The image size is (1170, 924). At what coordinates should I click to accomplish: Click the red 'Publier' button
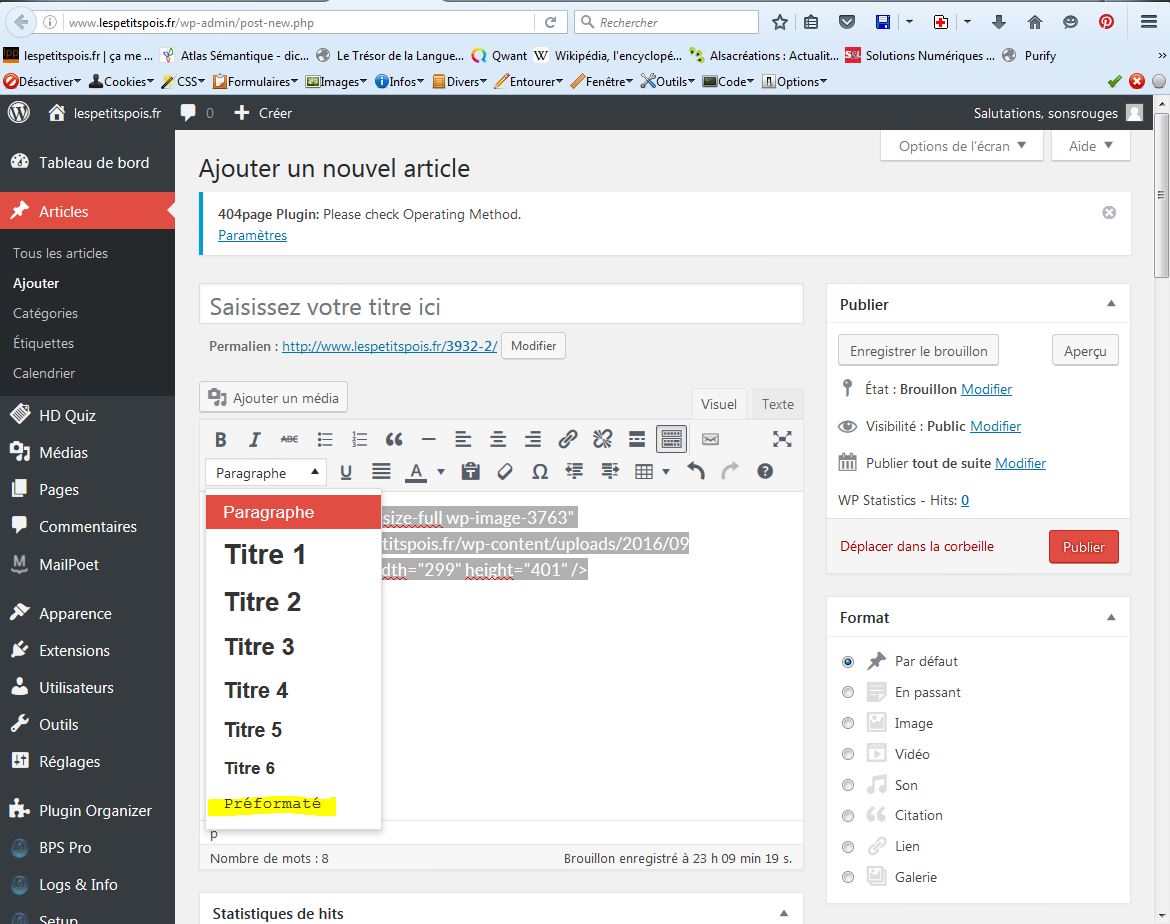[x=1083, y=547]
